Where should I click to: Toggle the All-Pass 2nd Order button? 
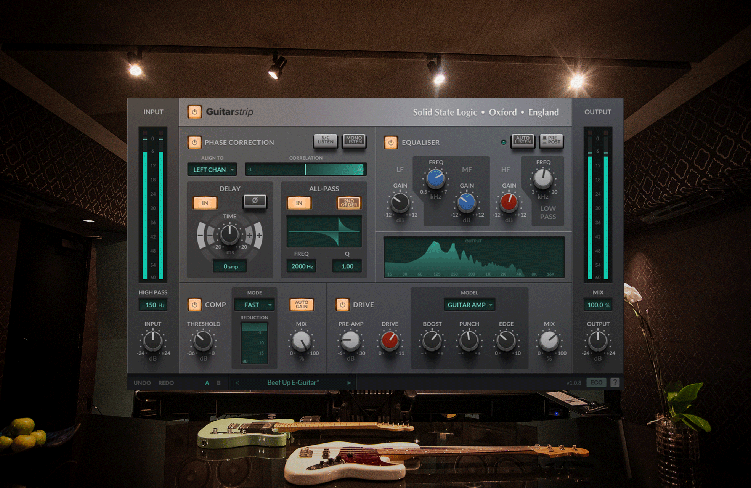click(x=349, y=203)
